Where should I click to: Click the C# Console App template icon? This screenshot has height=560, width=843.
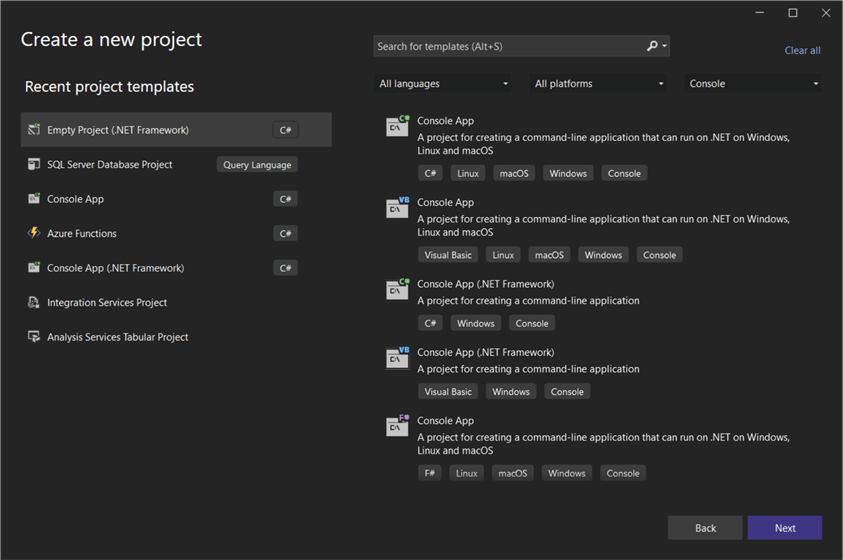pos(397,126)
